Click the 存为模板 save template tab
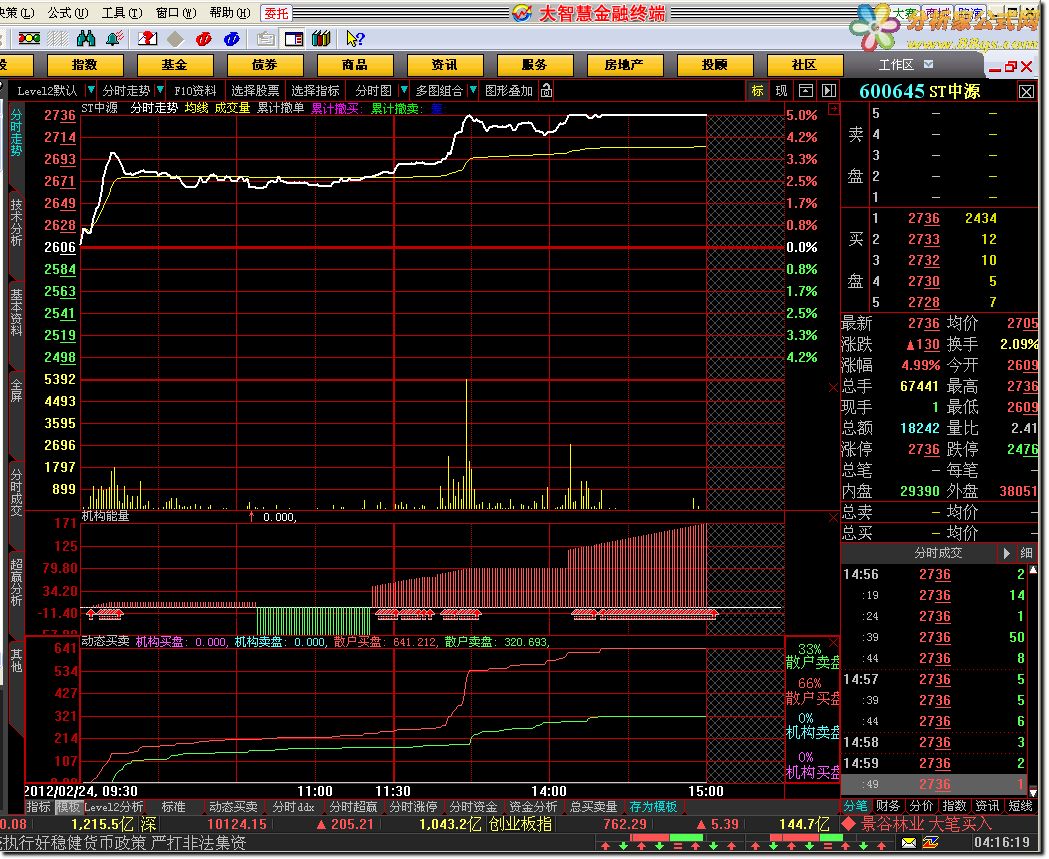The width and height of the screenshot is (1049, 859). (654, 807)
